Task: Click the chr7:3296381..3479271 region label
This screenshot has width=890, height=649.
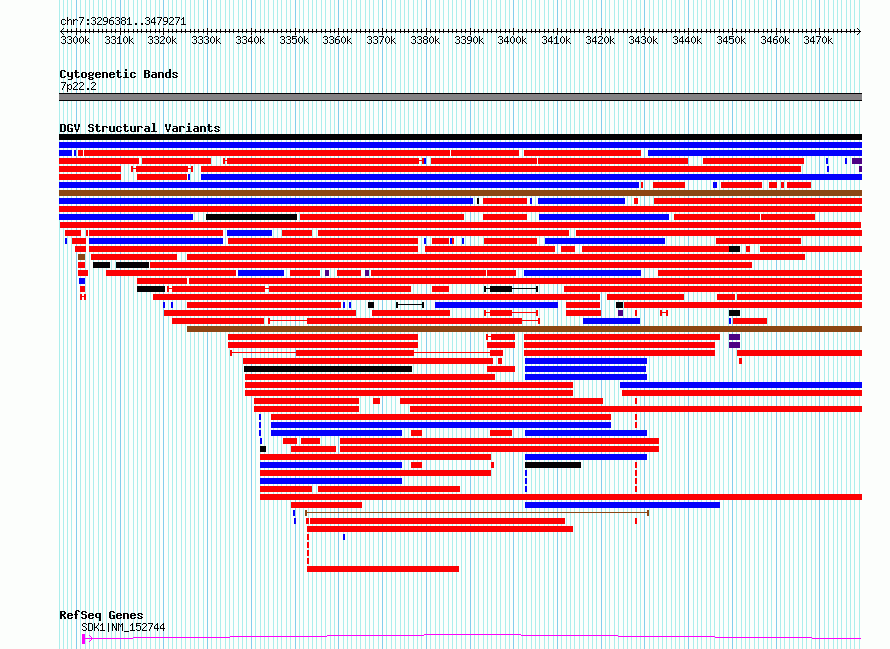Action: 123,21
